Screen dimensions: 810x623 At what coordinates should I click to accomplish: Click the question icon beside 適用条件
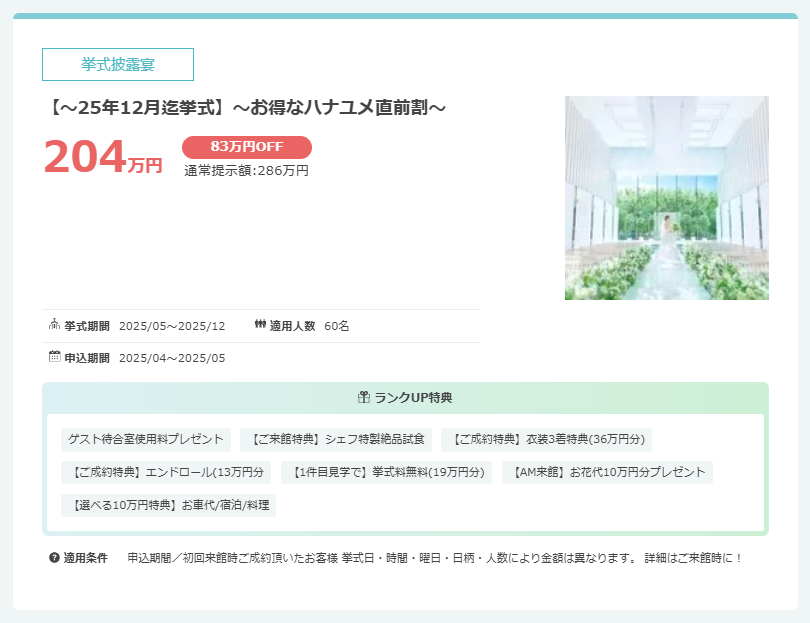pos(54,557)
